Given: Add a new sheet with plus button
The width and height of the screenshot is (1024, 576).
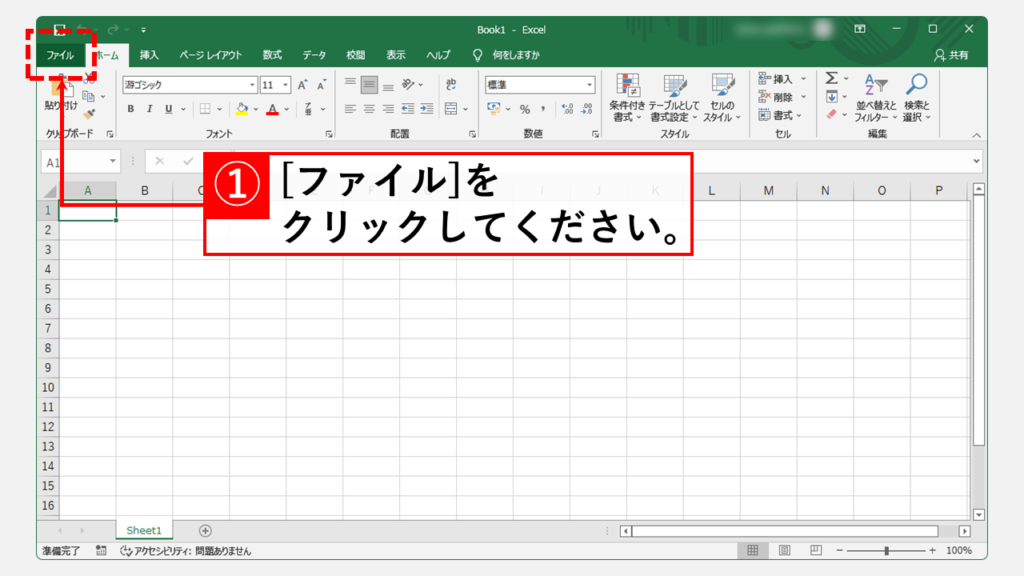Looking at the screenshot, I should [x=205, y=530].
